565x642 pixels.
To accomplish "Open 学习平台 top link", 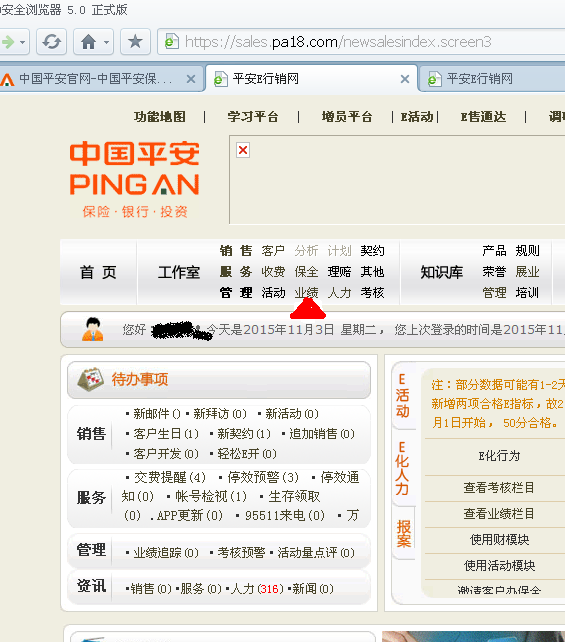I will pyautogui.click(x=253, y=117).
